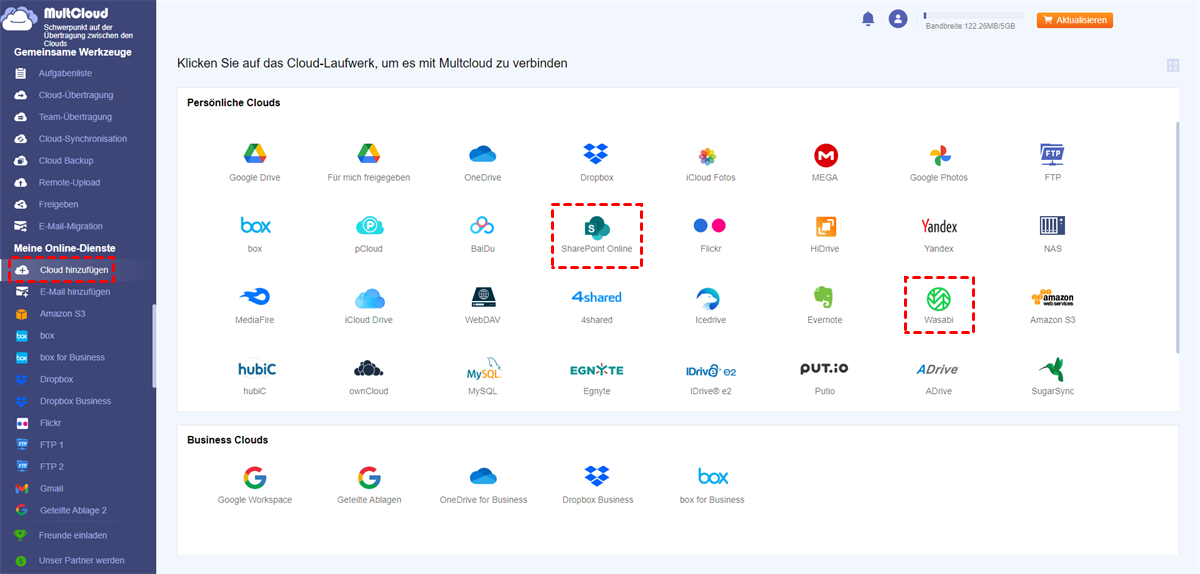
Task: Click the Aktualisieren upgrade button
Action: (x=1075, y=20)
